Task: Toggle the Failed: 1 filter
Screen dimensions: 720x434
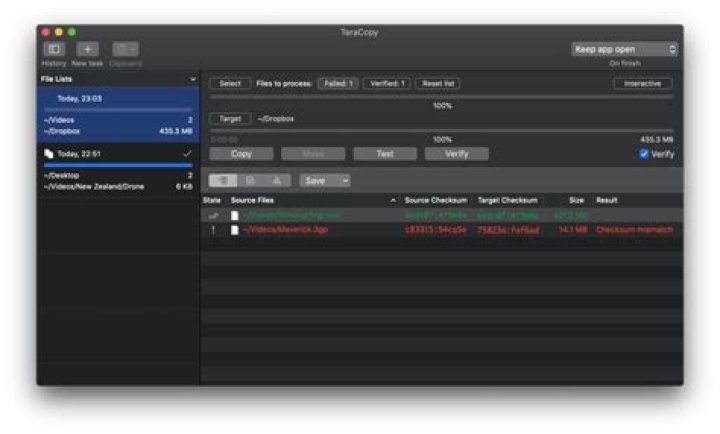Action: [338, 84]
